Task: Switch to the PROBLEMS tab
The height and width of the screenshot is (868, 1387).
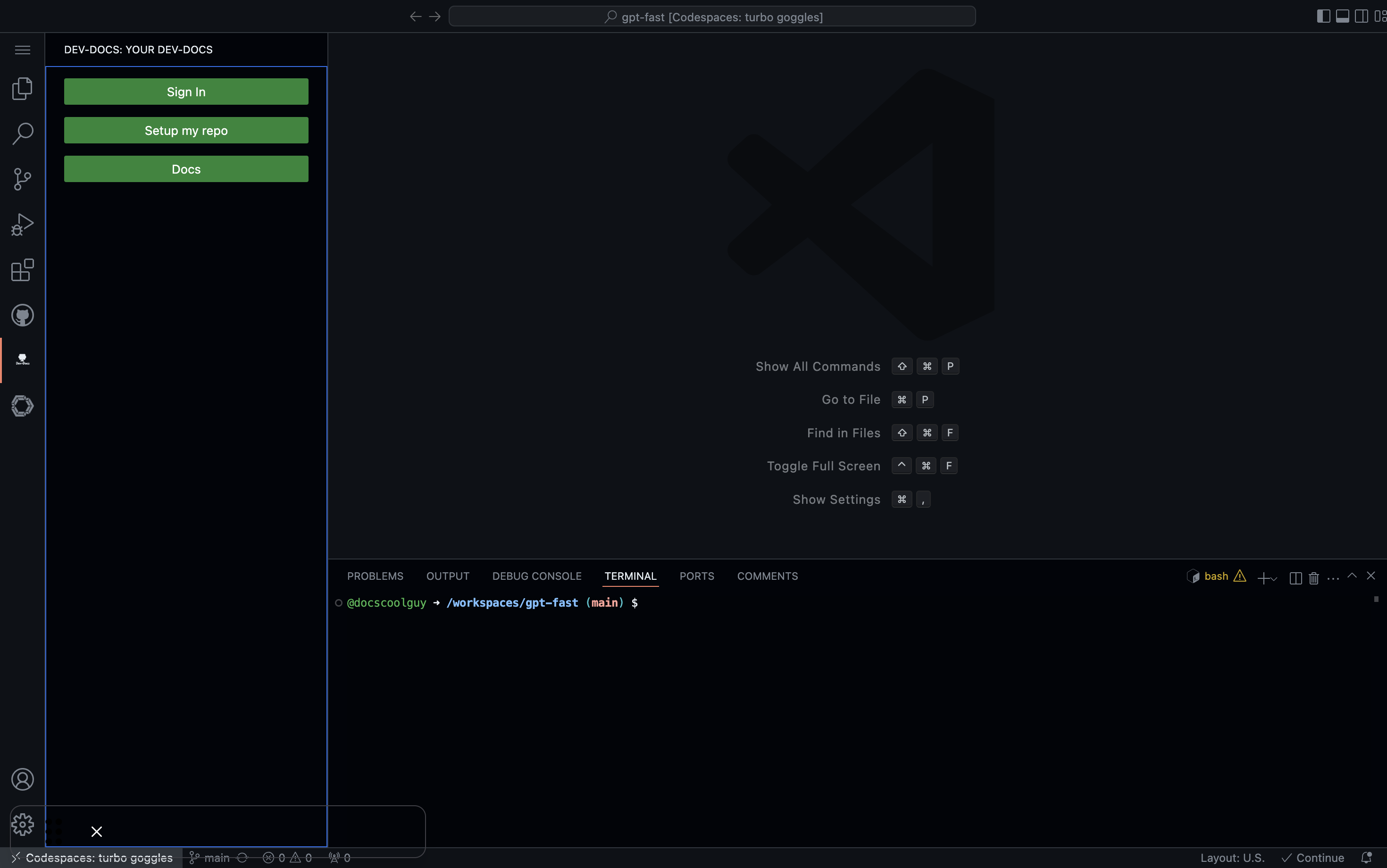Action: pyautogui.click(x=375, y=576)
